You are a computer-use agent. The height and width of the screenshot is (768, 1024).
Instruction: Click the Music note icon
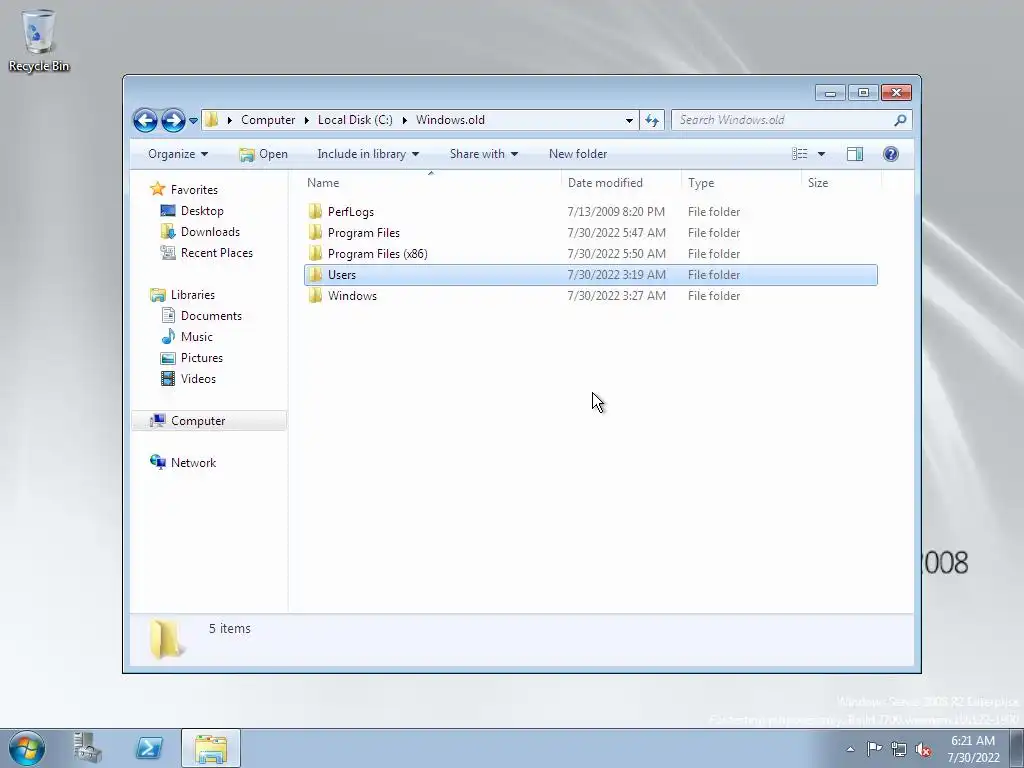[168, 337]
